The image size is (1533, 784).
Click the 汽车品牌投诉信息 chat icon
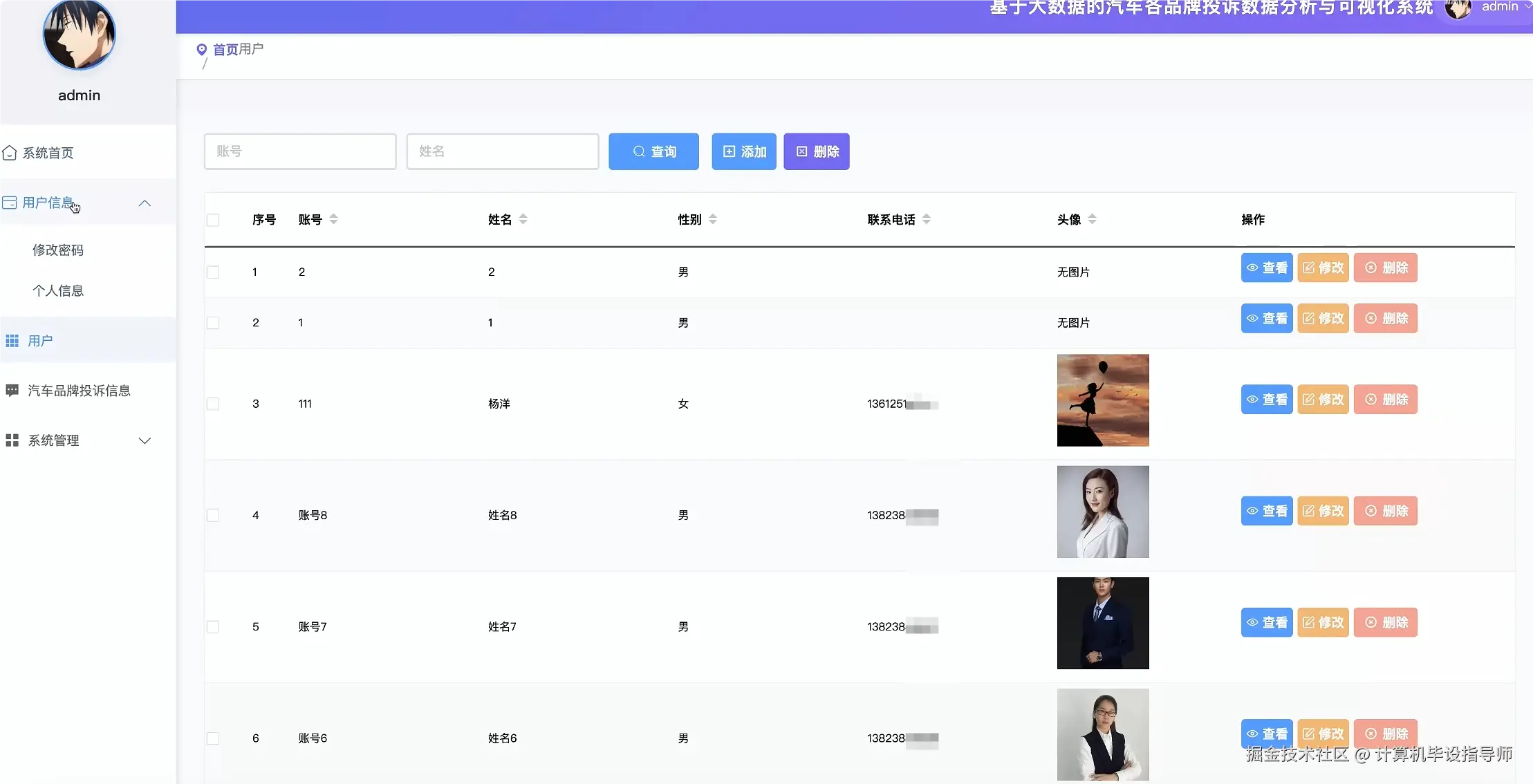(x=12, y=391)
